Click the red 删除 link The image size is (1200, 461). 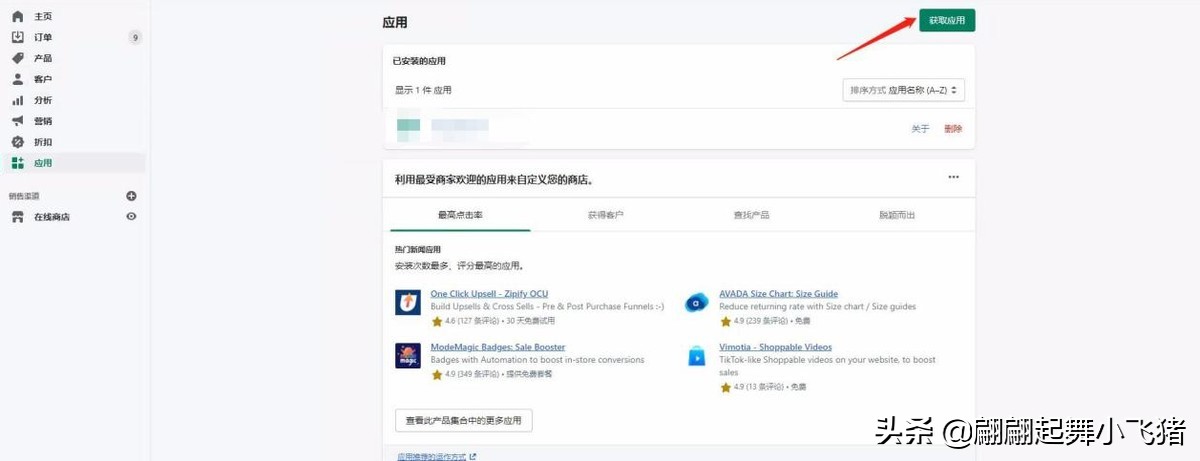click(x=953, y=129)
